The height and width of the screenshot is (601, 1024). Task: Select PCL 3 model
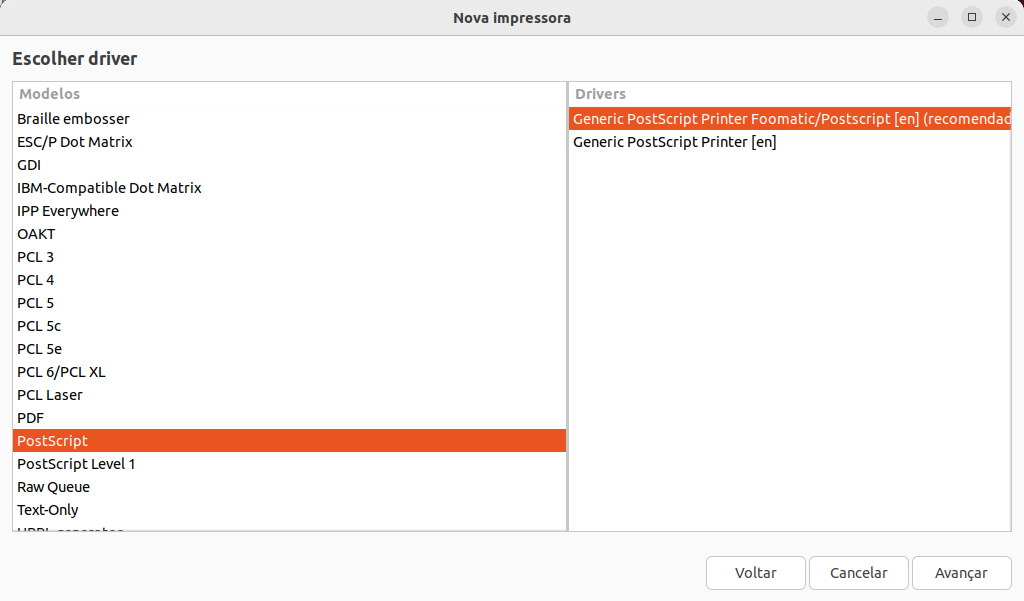click(x=35, y=257)
